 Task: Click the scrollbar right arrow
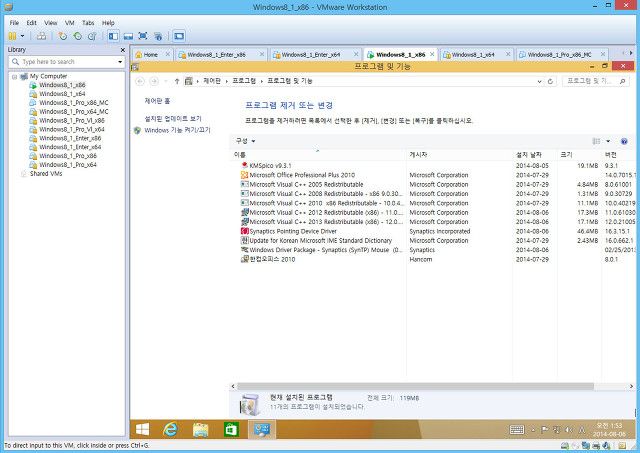[631, 386]
